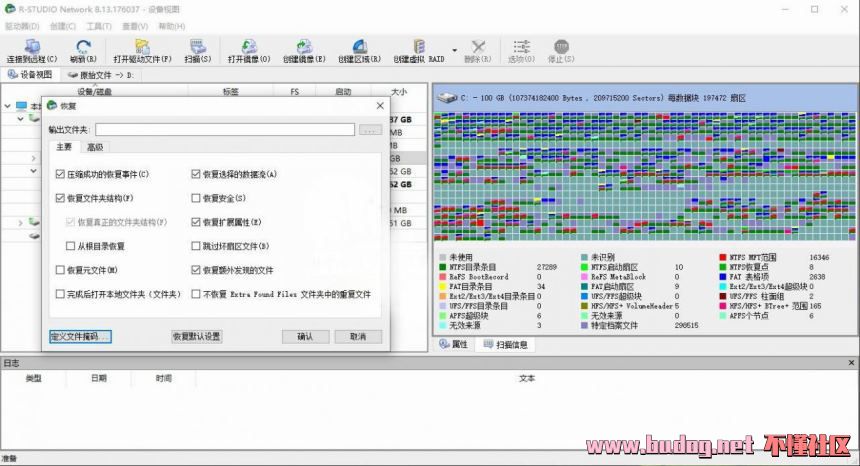
Task: Click the red NTFS MFT范围 legend swatch
Action: [x=723, y=257]
